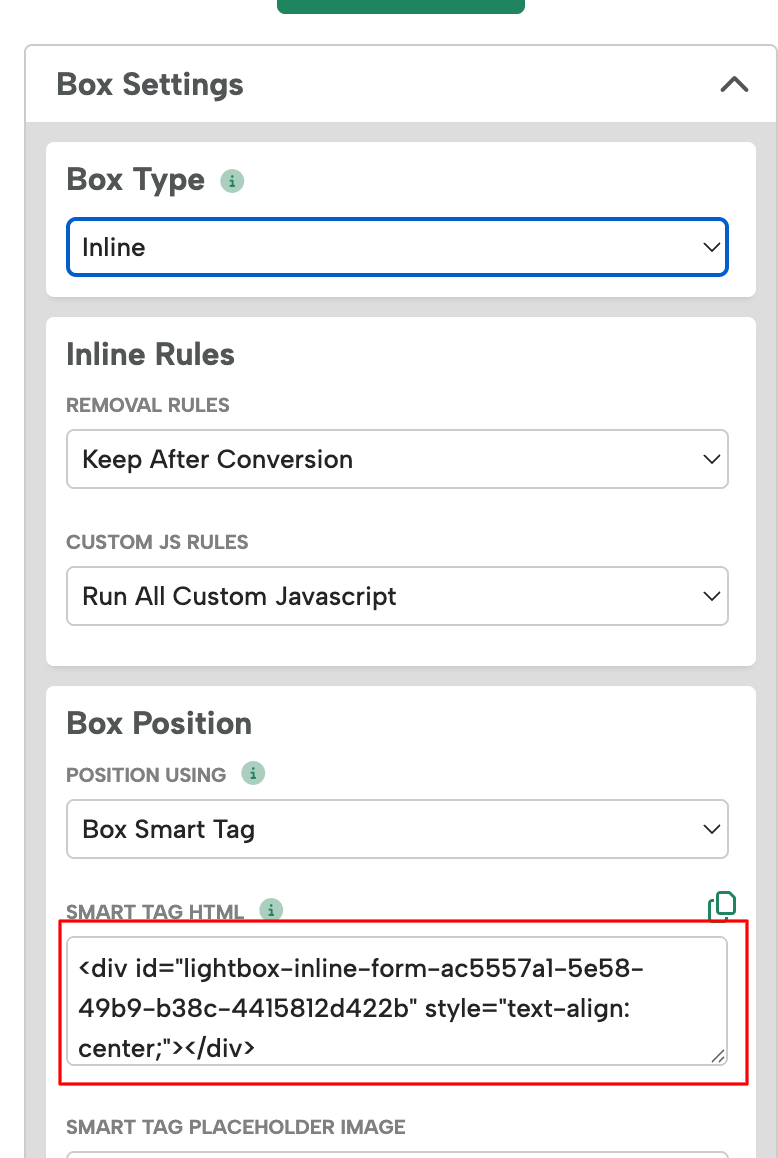Click the green button at the top
This screenshot has height=1158, width=778.
coord(400,6)
